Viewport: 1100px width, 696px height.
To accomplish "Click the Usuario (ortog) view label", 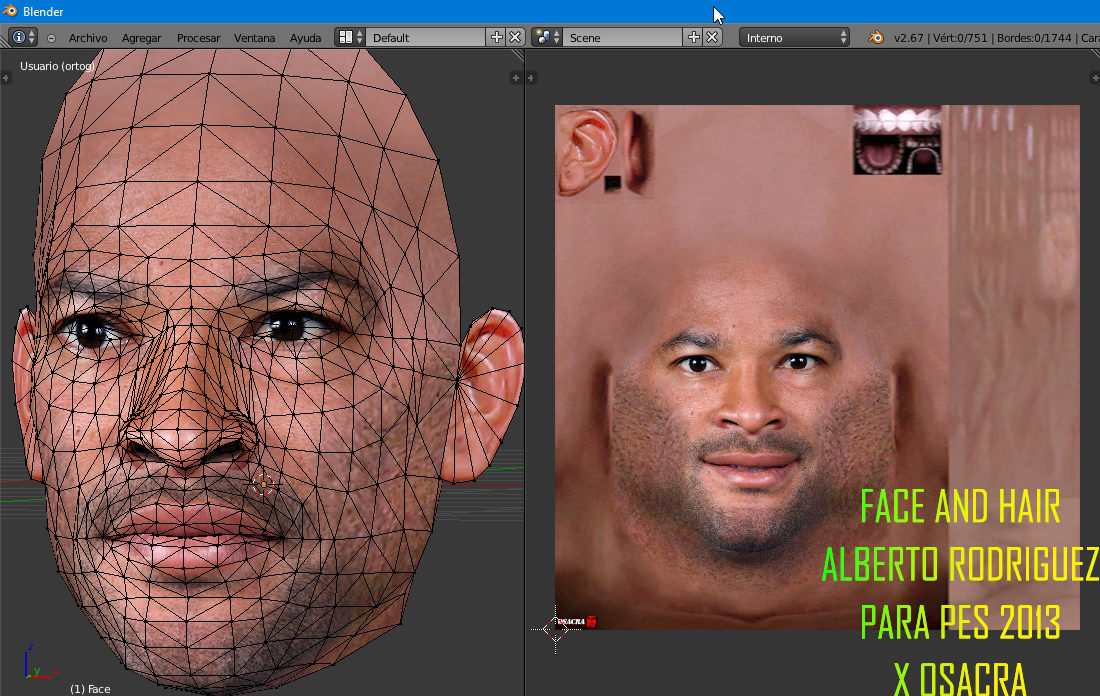I will tap(57, 66).
